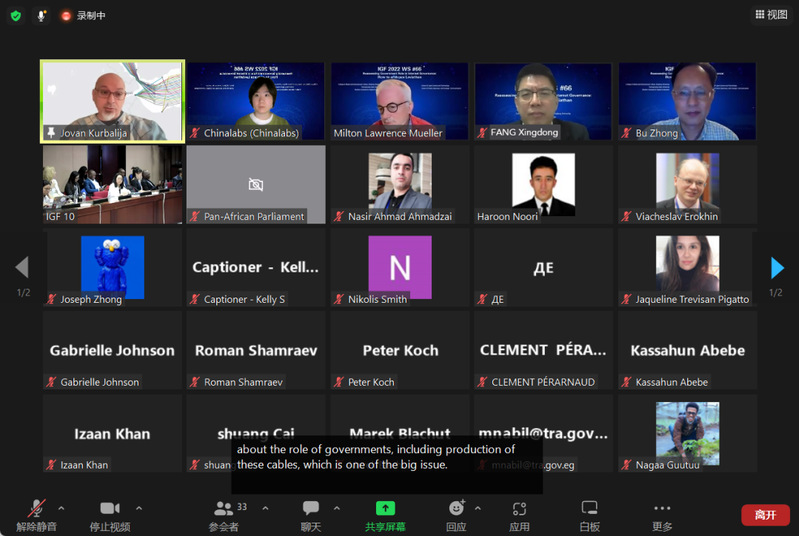Click the recording (录制中) indicator

[x=83, y=16]
